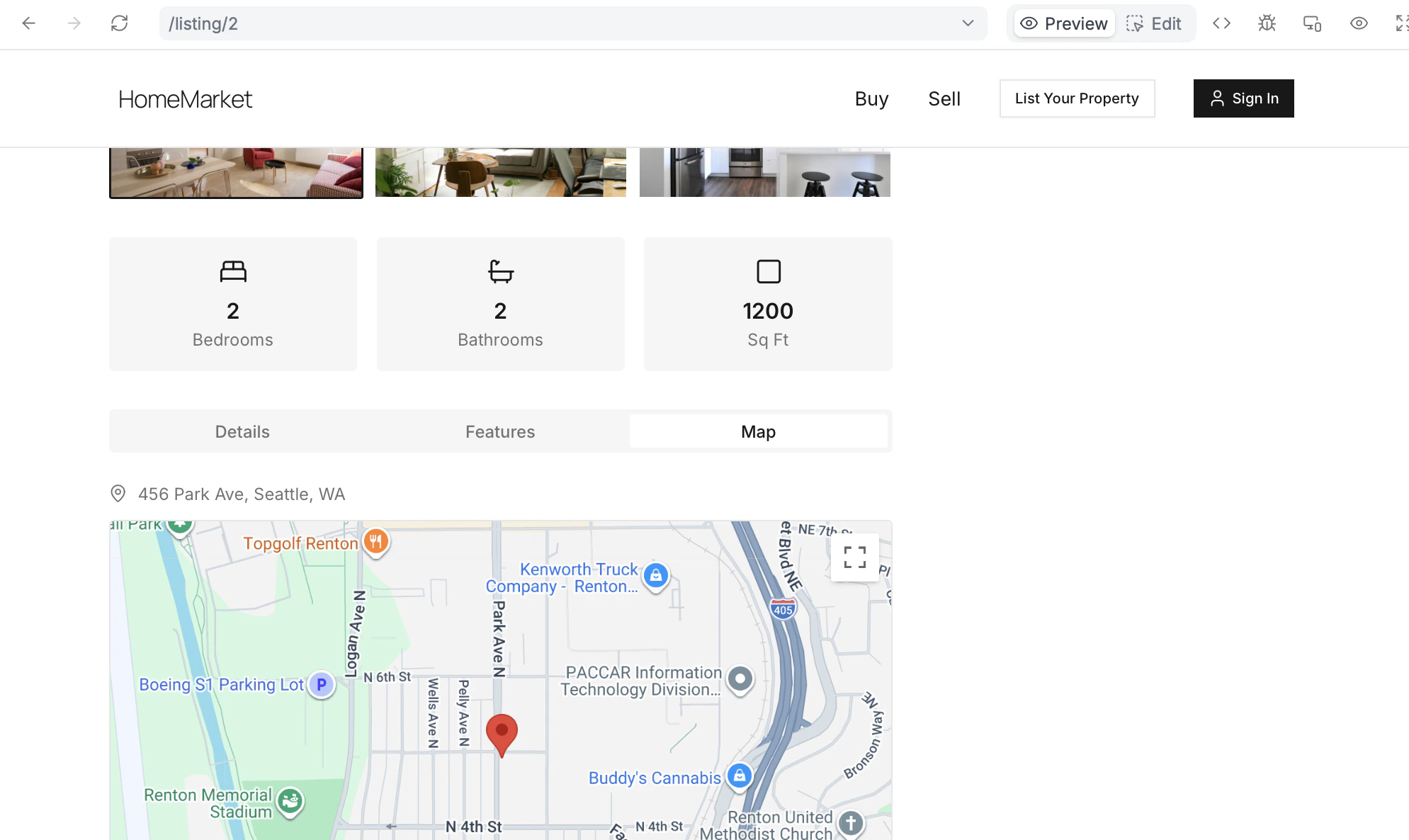
Task: Click the Topgolf Renton restaurant marker
Action: click(x=376, y=543)
